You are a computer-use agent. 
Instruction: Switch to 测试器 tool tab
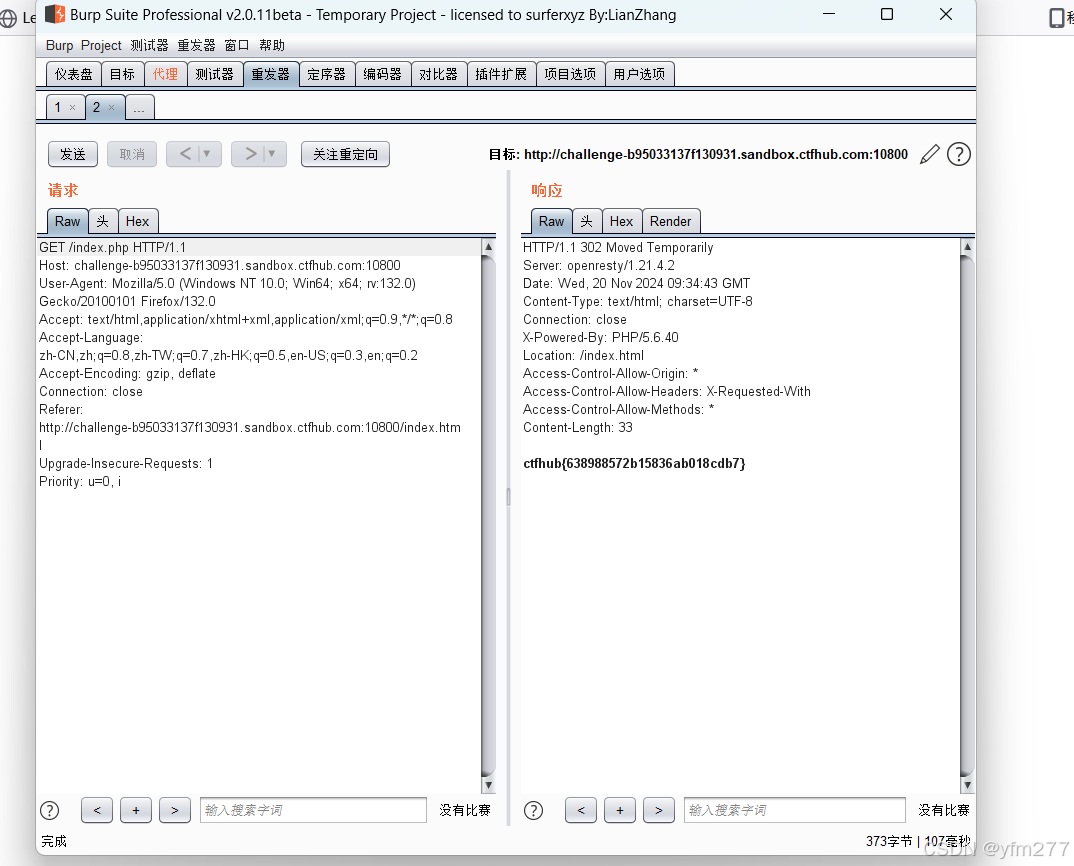(214, 74)
